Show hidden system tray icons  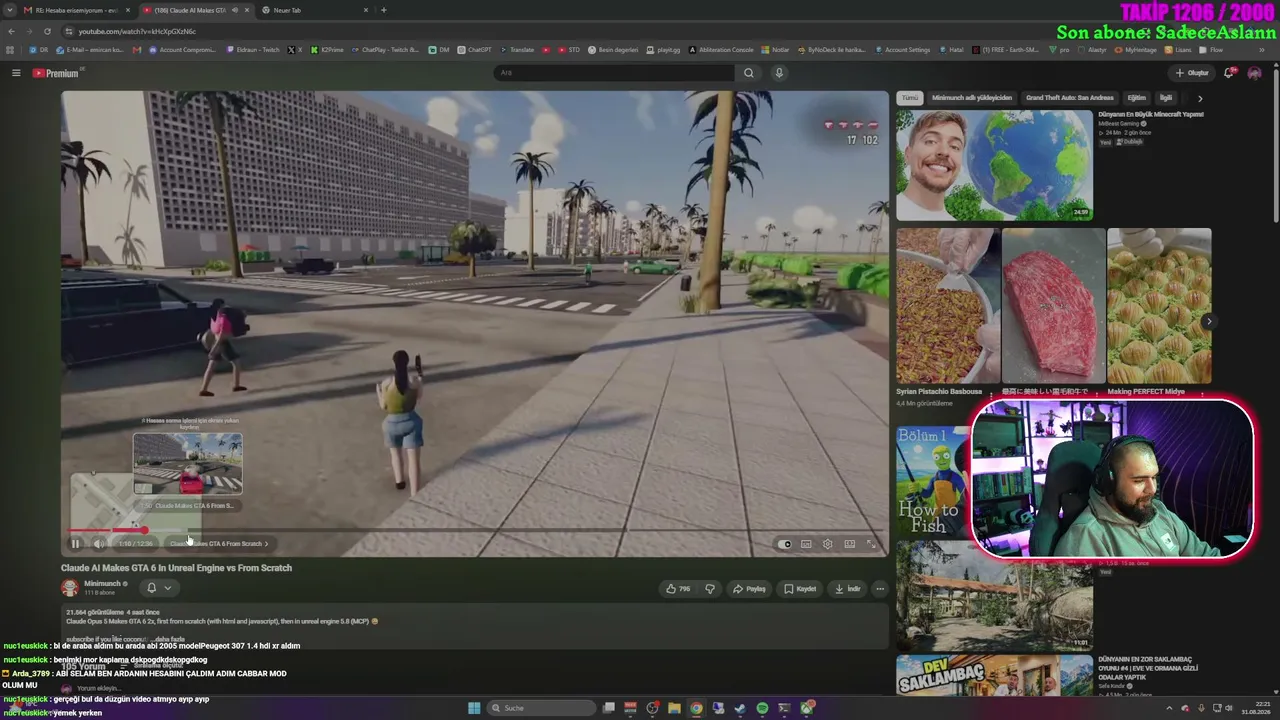[x=1169, y=708]
